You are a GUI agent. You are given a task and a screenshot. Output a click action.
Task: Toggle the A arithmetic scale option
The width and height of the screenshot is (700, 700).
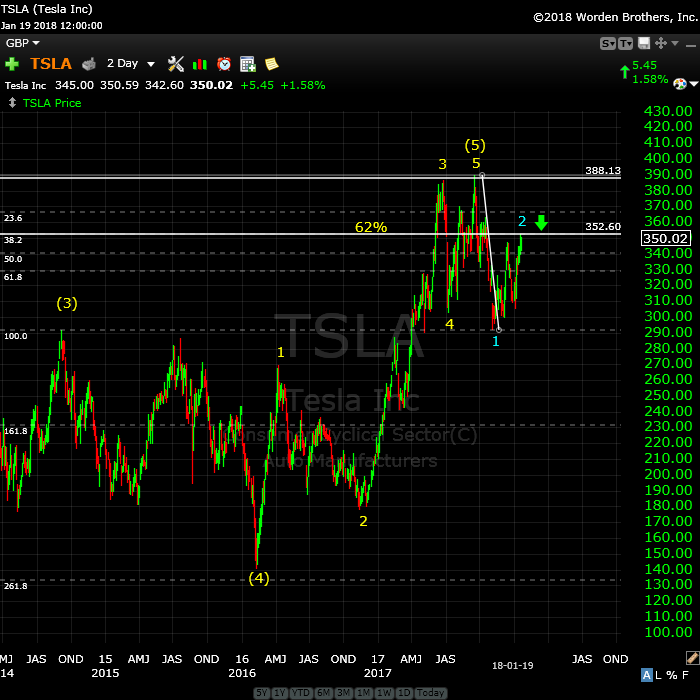[646, 675]
